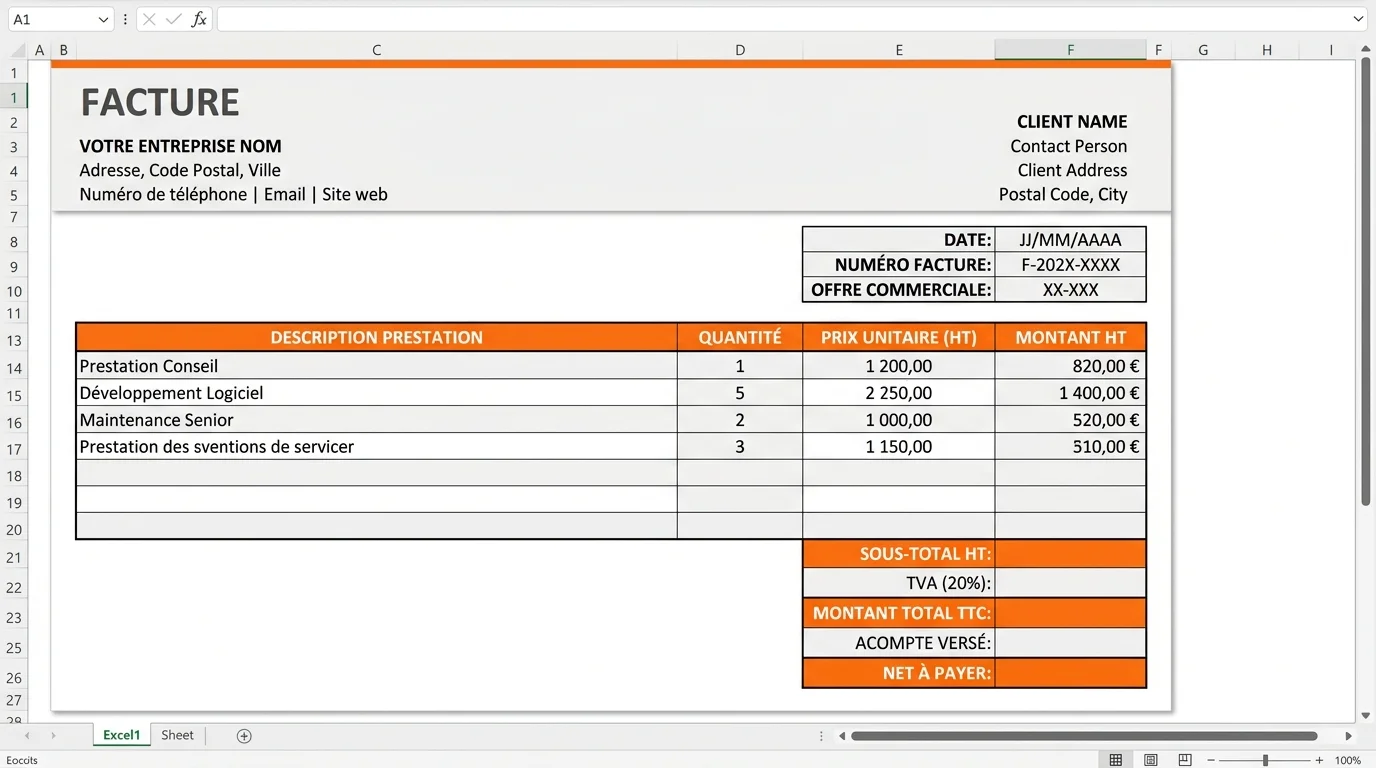The image size is (1376, 768).
Task: Confirm entry with the checkmark icon
Action: coord(172,18)
